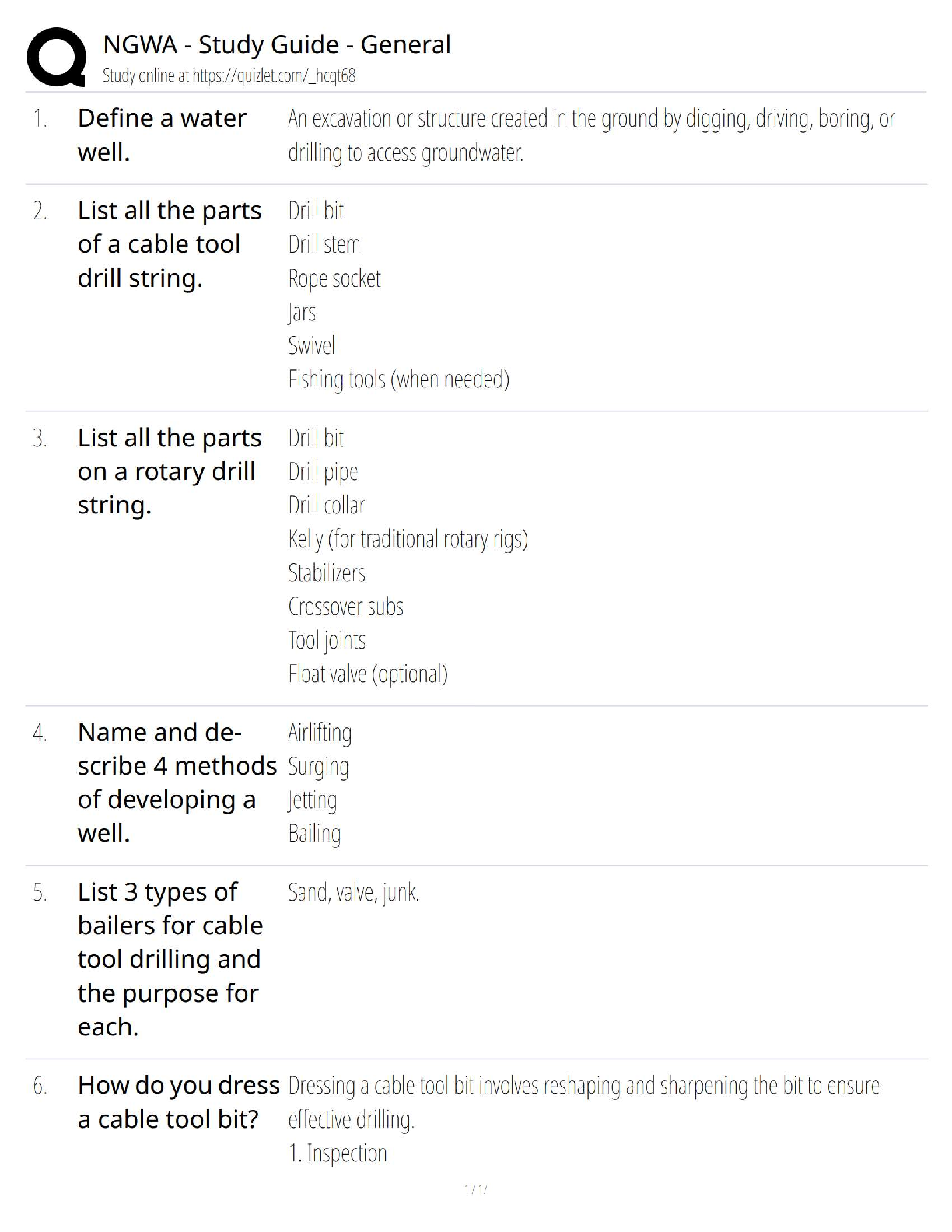Select question 6 dress a cable tool bit
This screenshot has width=952, height=1232.
pos(178,1102)
